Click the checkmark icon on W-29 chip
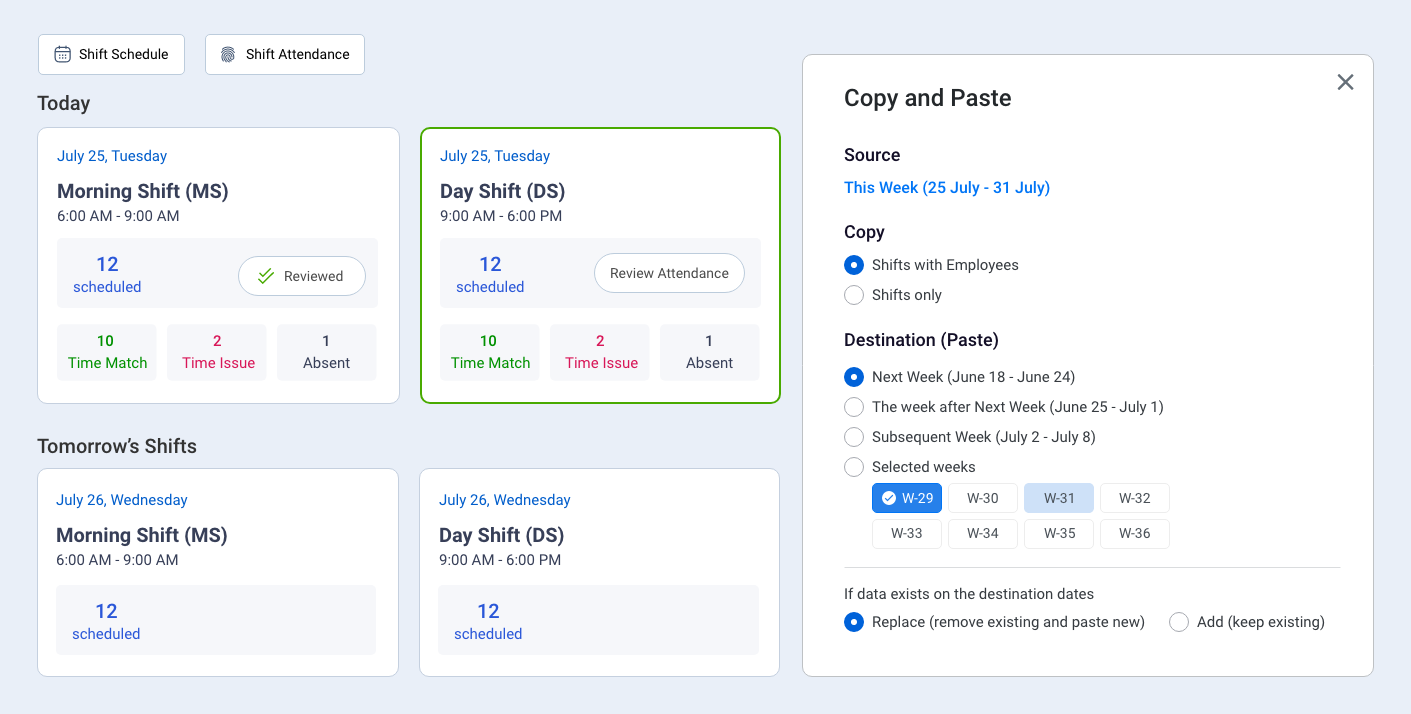 pos(888,498)
